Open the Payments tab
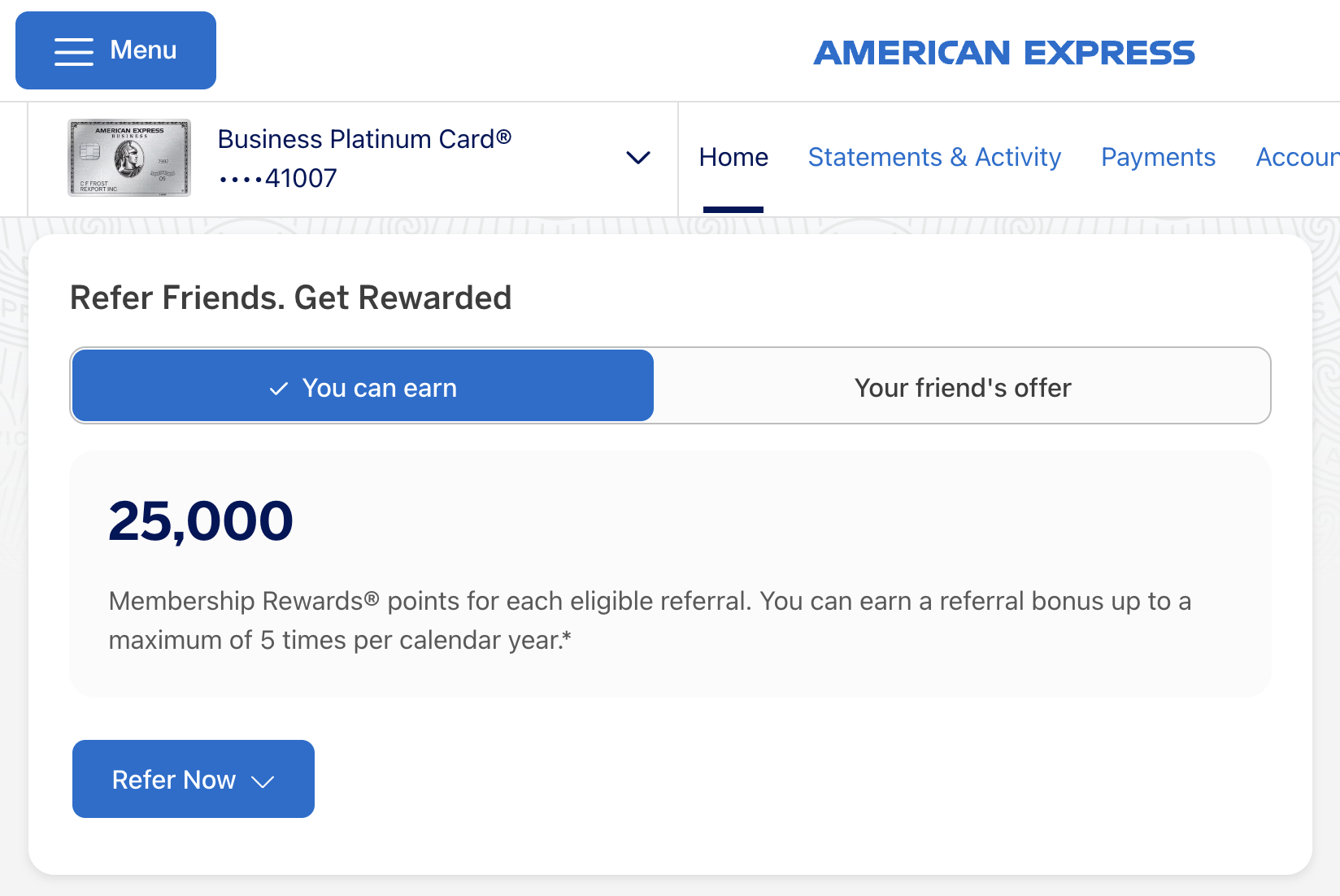The image size is (1340, 896). [x=1158, y=157]
